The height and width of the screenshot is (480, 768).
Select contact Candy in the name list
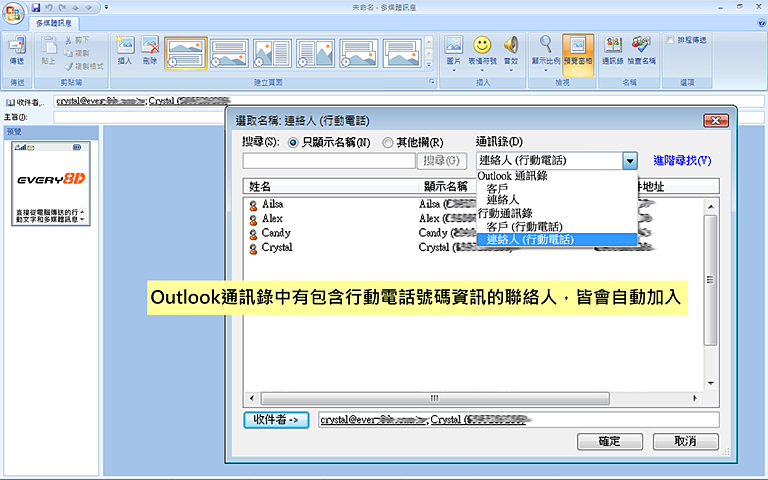click(x=276, y=233)
